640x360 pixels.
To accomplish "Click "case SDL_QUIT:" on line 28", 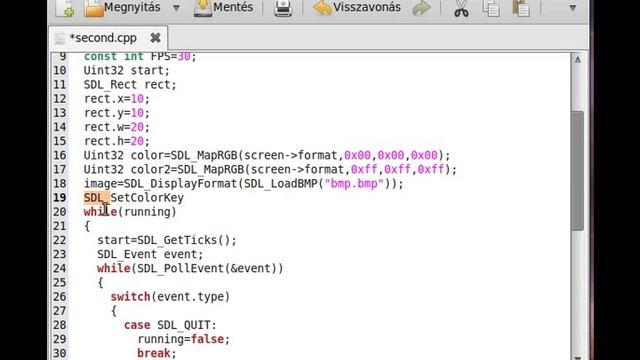I will [x=170, y=325].
